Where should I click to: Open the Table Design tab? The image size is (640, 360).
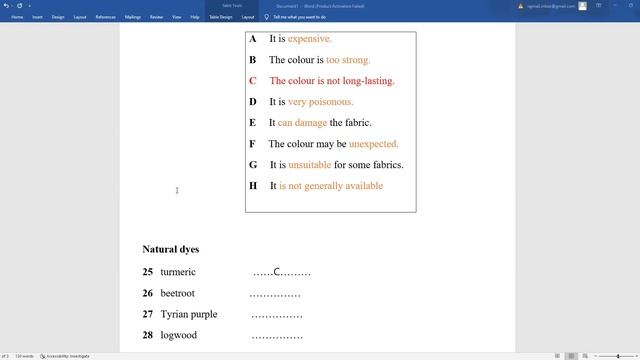[x=221, y=17]
